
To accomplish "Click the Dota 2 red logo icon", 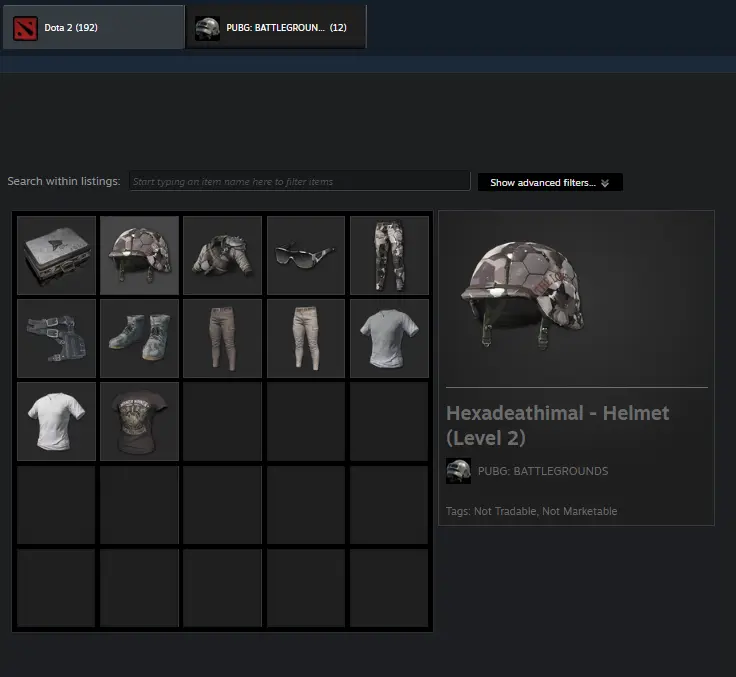I will tap(25, 28).
